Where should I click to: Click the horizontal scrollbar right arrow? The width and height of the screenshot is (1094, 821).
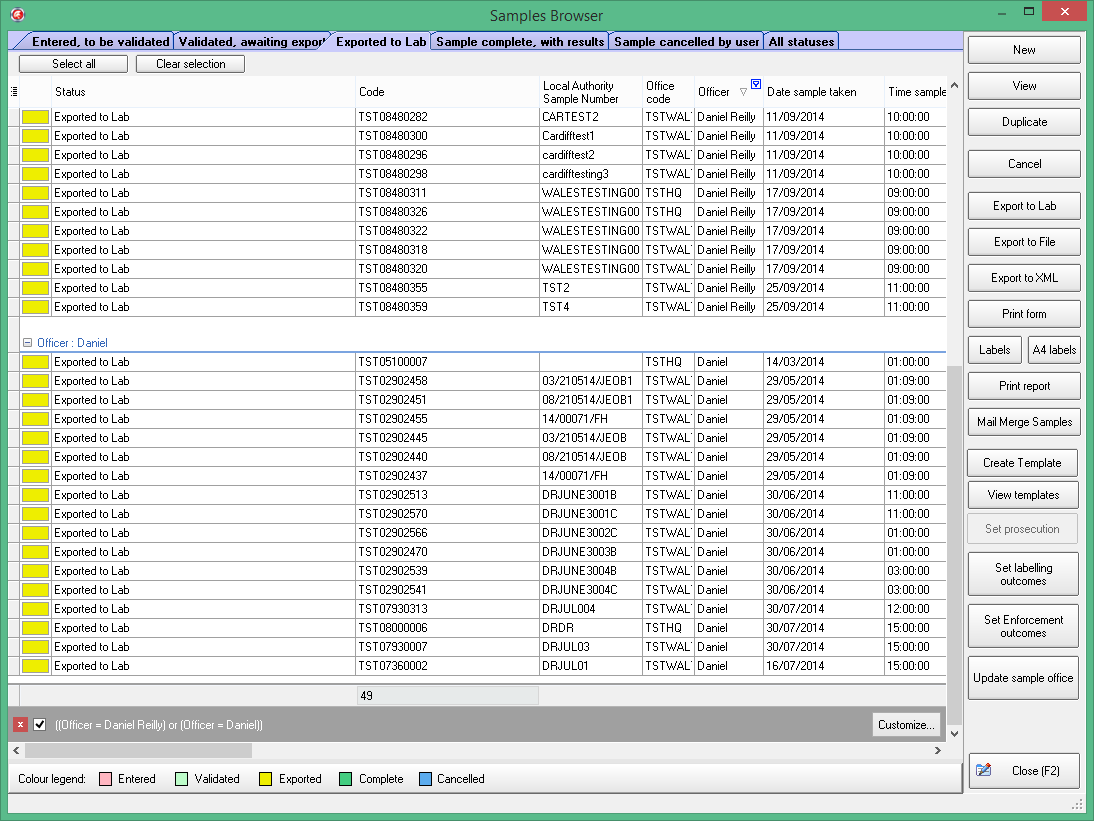pyautogui.click(x=938, y=751)
